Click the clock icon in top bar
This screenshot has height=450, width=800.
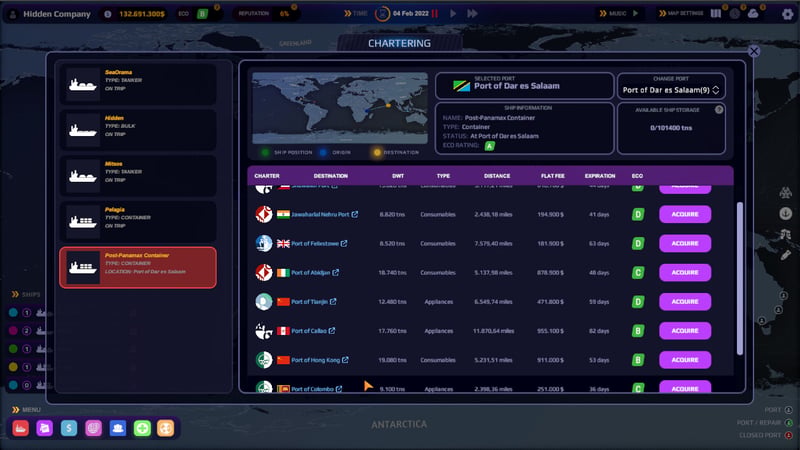[x=735, y=14]
